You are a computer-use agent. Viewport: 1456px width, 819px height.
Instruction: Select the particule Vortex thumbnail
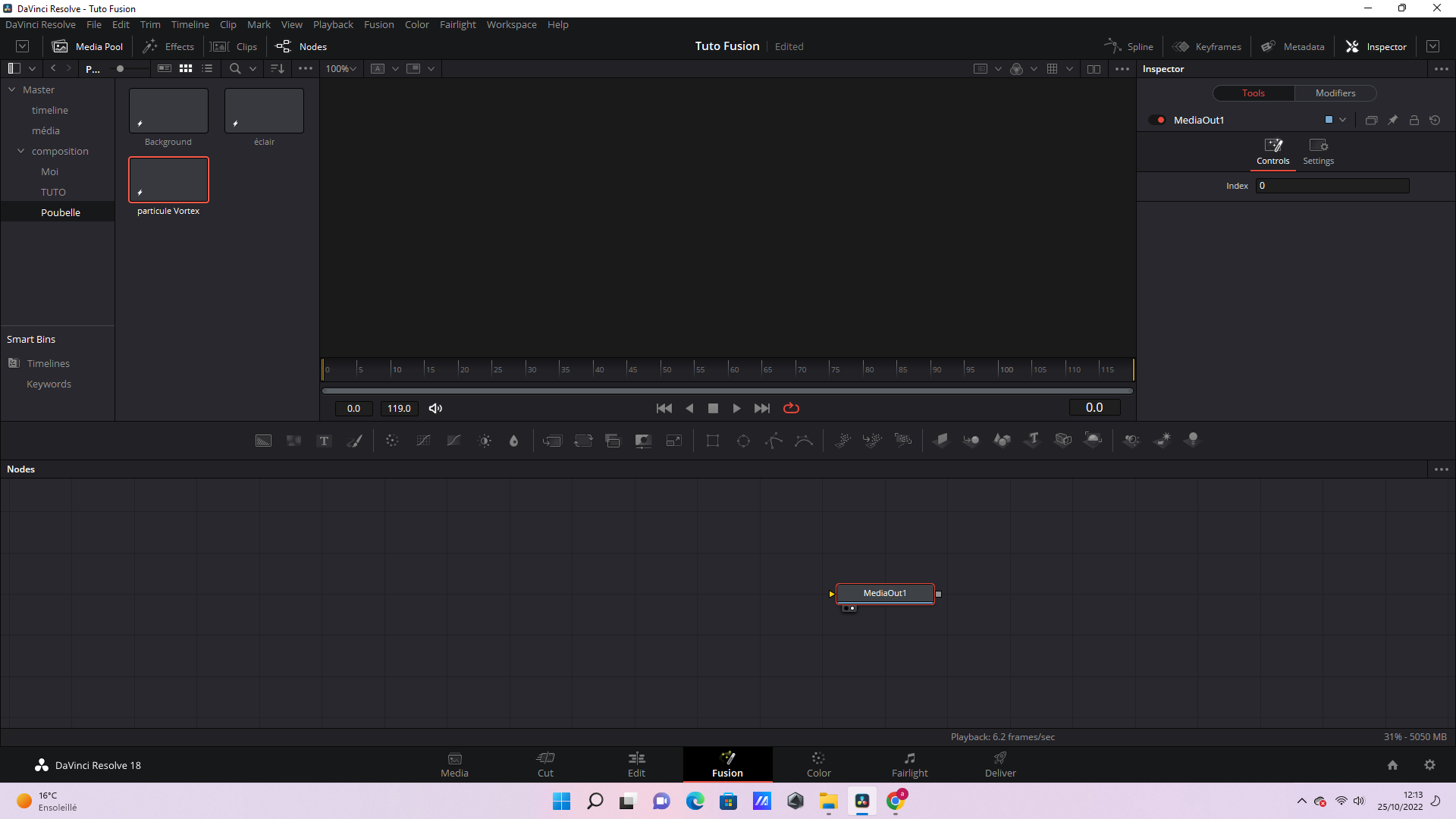click(x=168, y=180)
